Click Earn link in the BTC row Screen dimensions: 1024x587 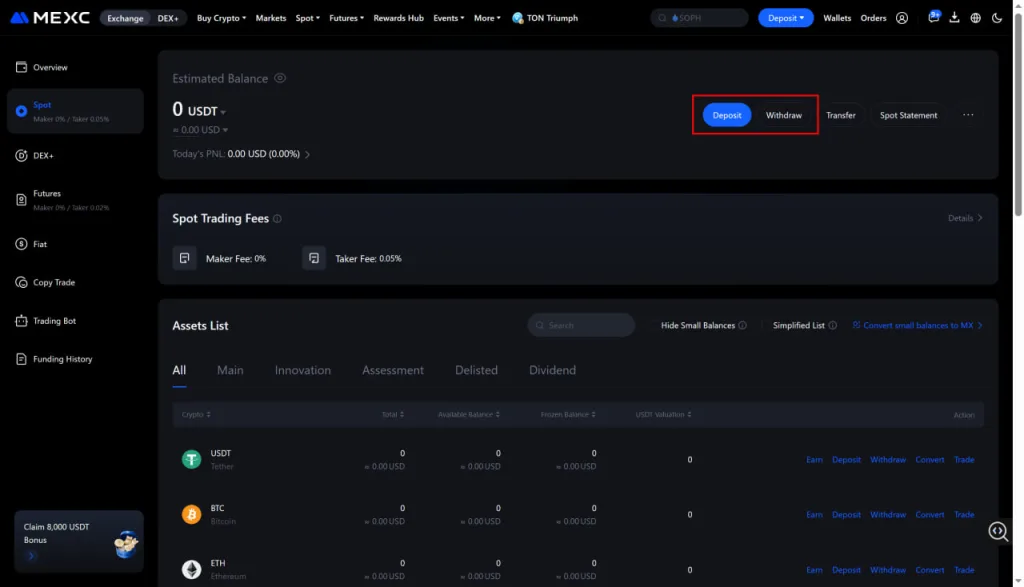pyautogui.click(x=814, y=515)
